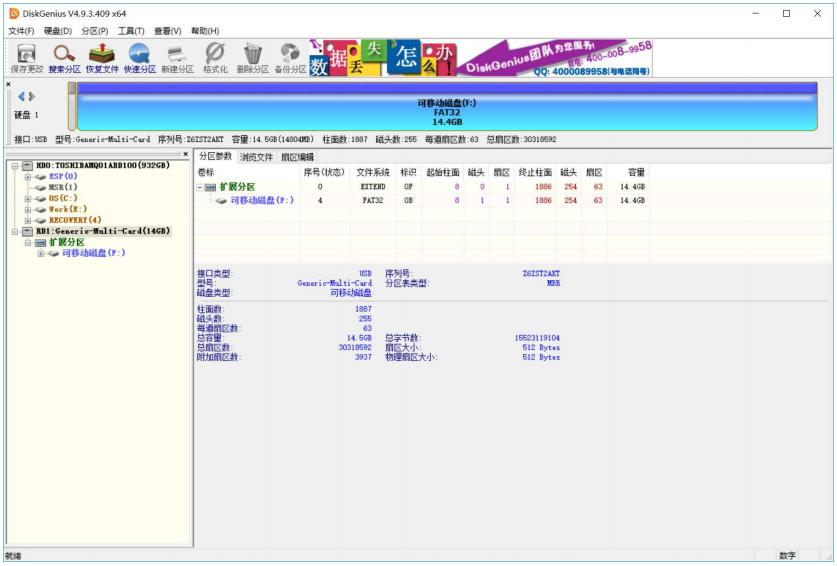Open the 工具(T) menu
The height and width of the screenshot is (566, 837).
[x=131, y=31]
